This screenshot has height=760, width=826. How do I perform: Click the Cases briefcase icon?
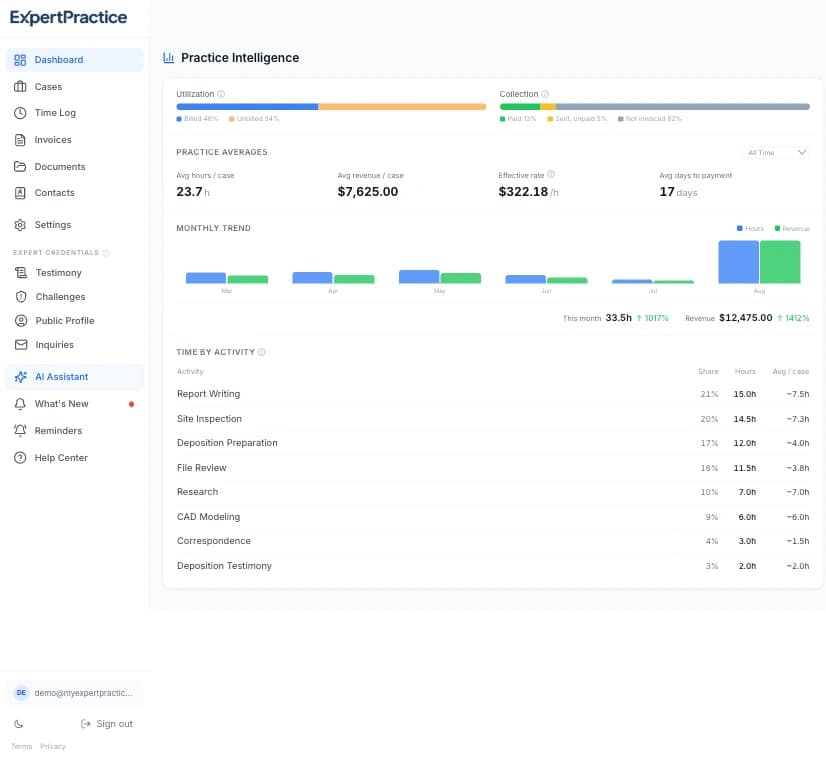point(20,86)
